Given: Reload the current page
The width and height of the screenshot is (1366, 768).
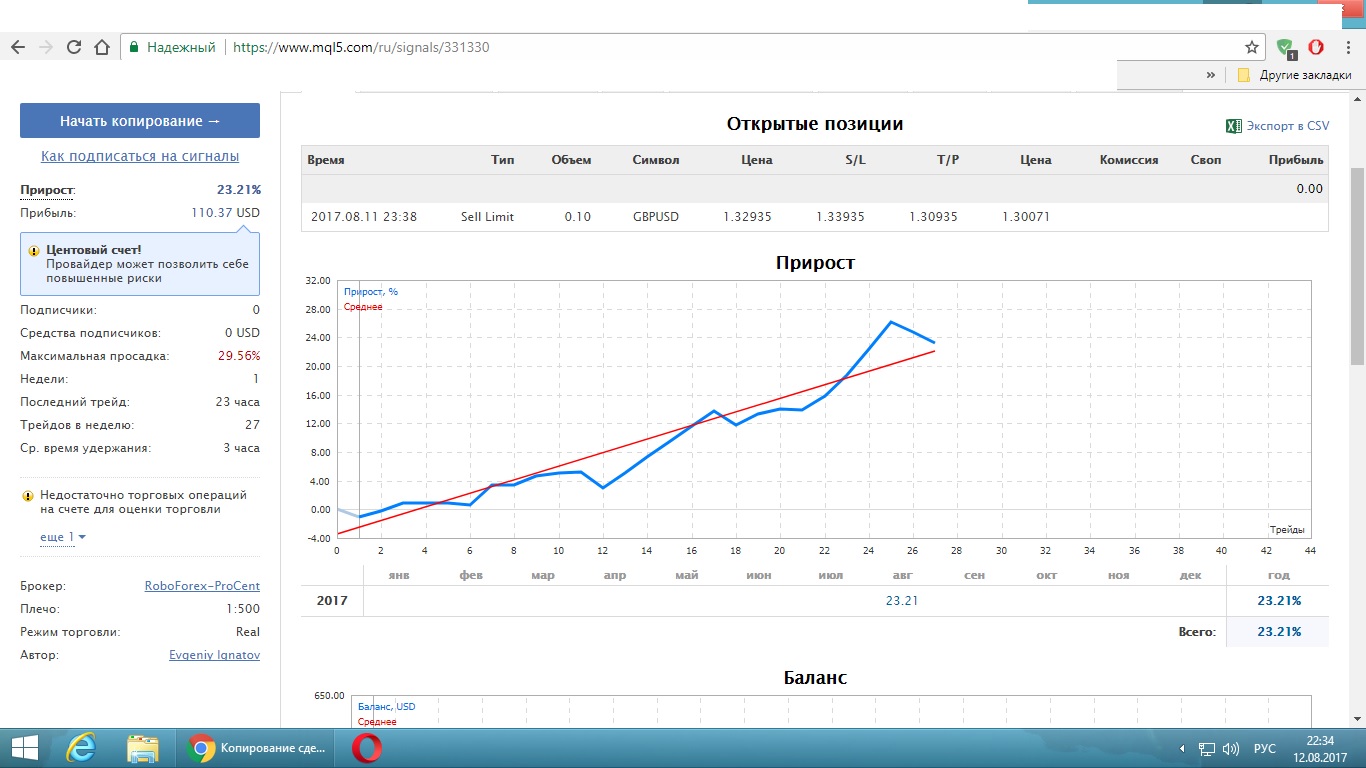Looking at the screenshot, I should pyautogui.click(x=74, y=47).
